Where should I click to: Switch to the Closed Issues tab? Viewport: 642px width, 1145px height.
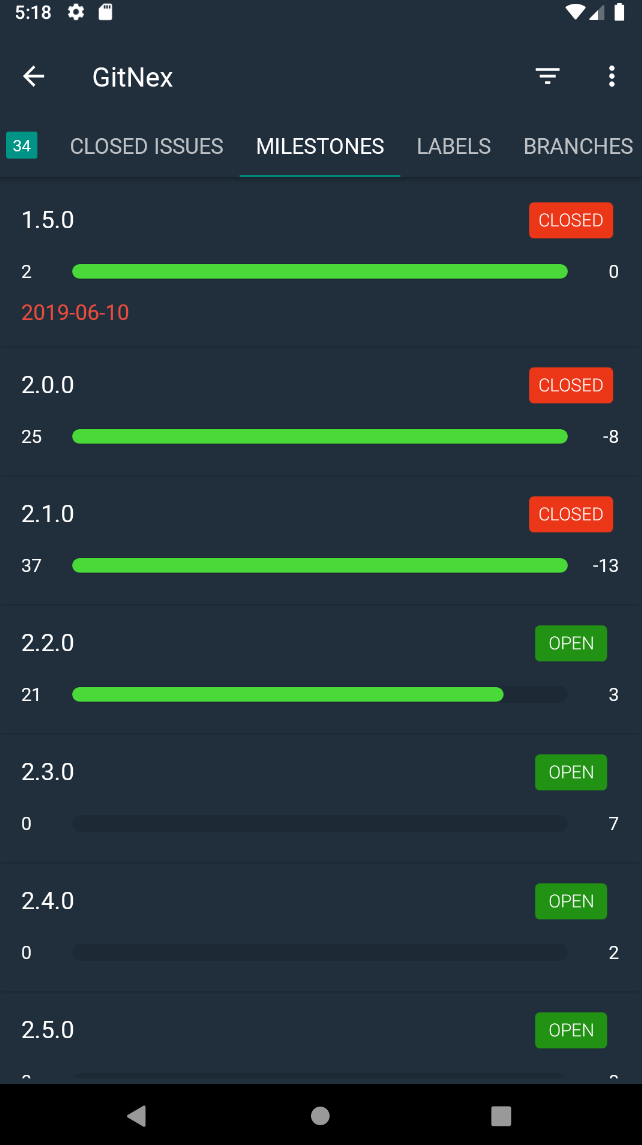[x=147, y=146]
